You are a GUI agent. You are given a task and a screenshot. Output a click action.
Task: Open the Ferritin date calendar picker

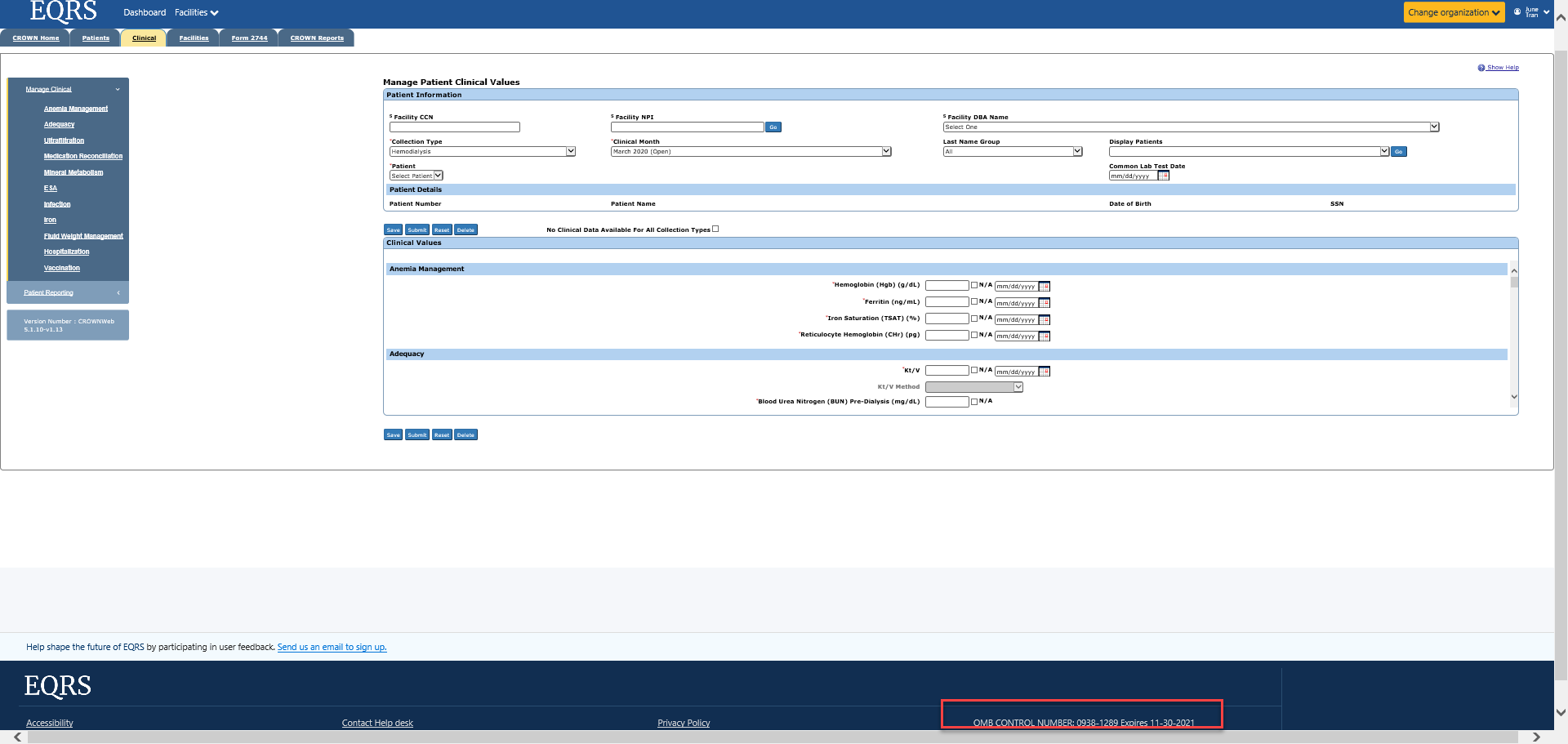tap(1044, 303)
